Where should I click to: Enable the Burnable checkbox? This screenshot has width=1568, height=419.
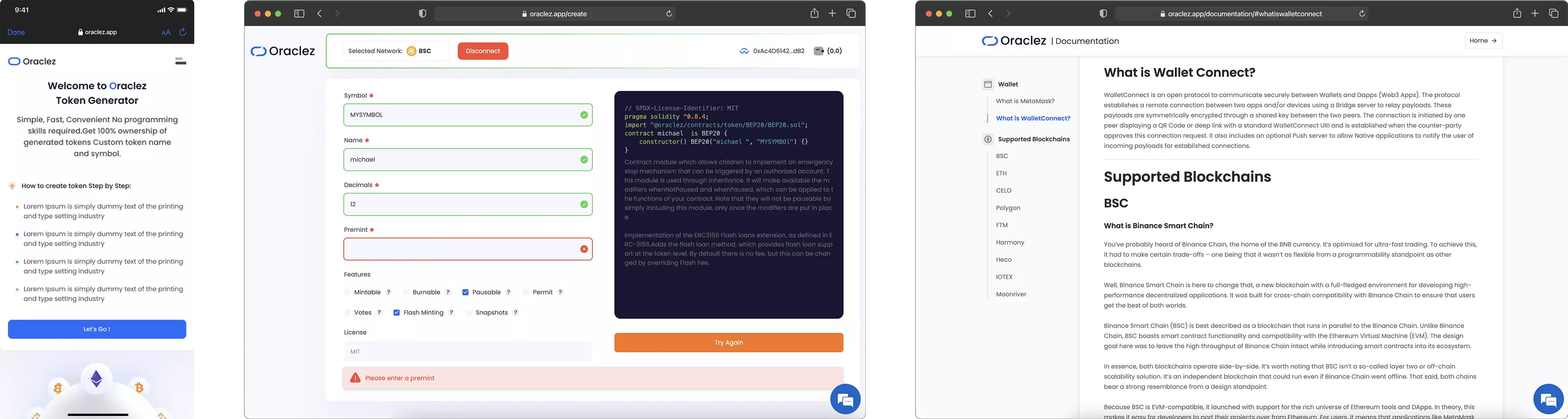point(406,293)
